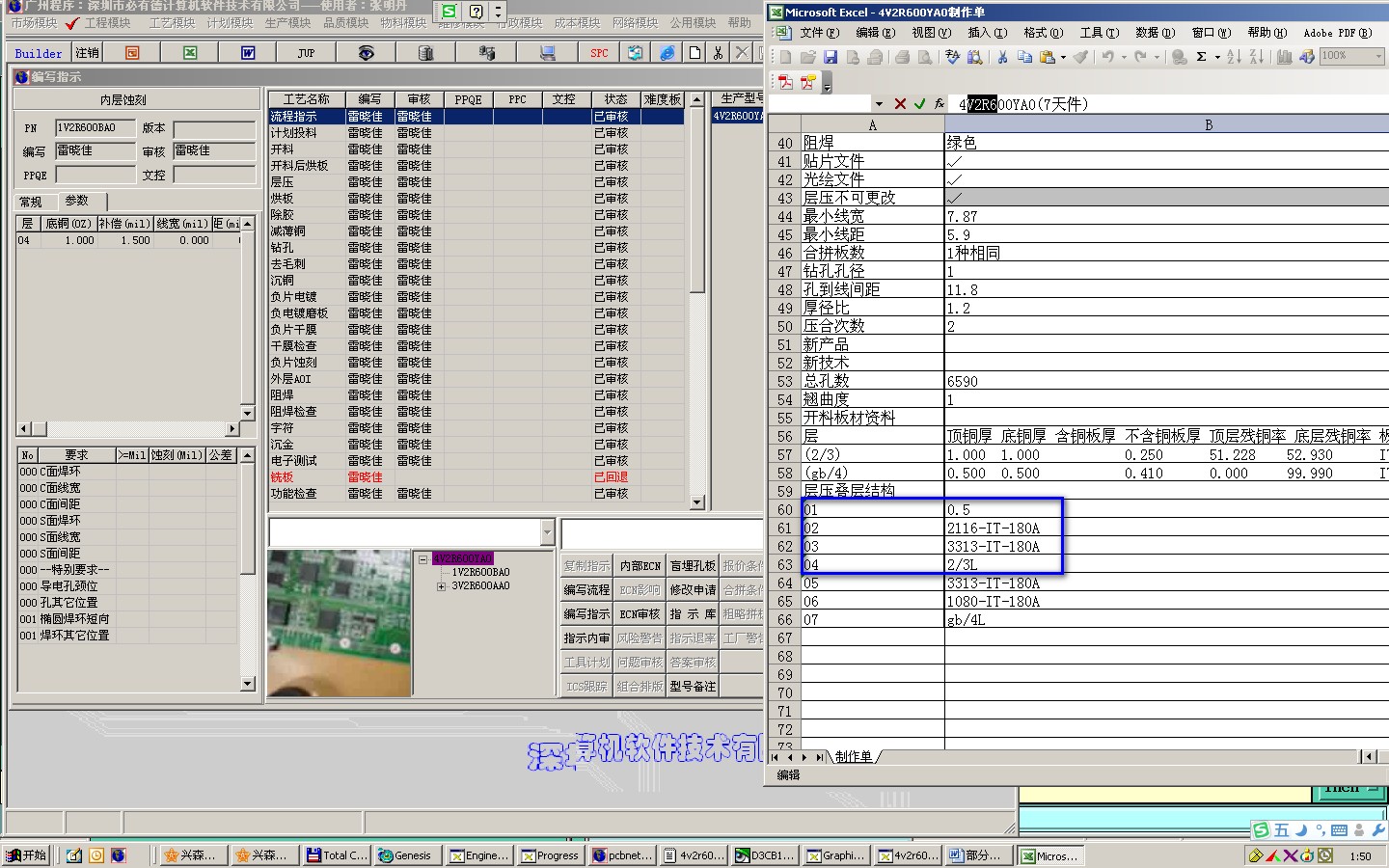
Task: Click the Excel Sort Descending icon
Action: tap(1256, 57)
